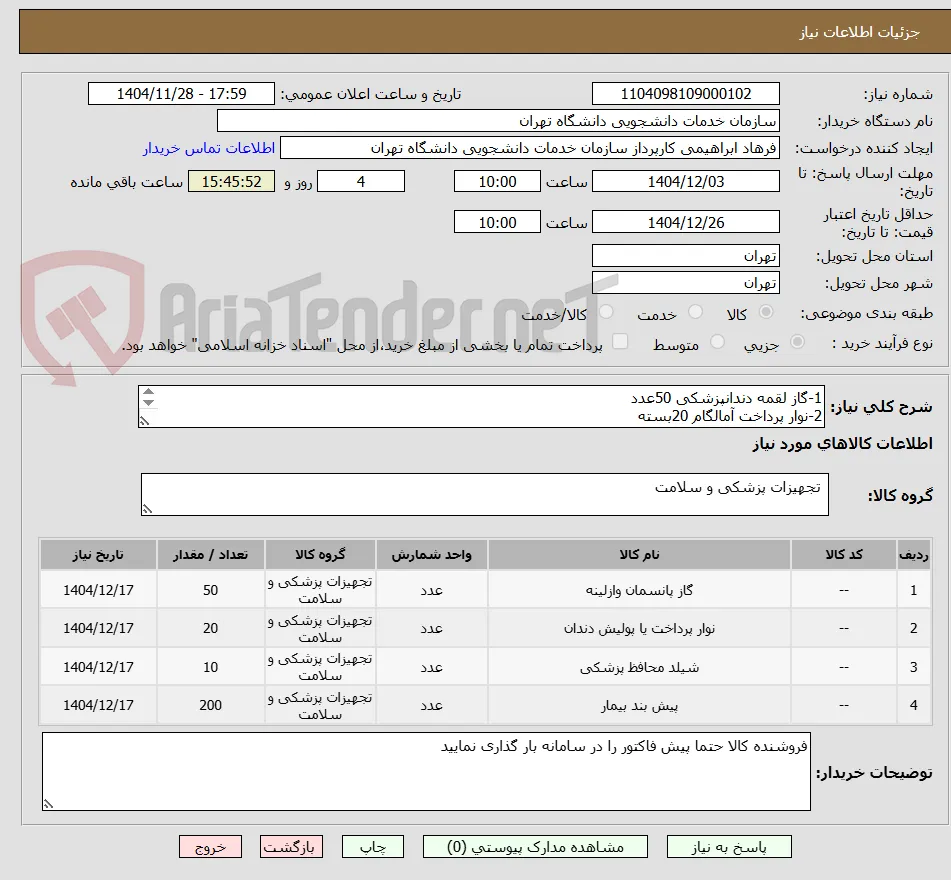Select the کالا/خدمت radio button

tap(606, 312)
